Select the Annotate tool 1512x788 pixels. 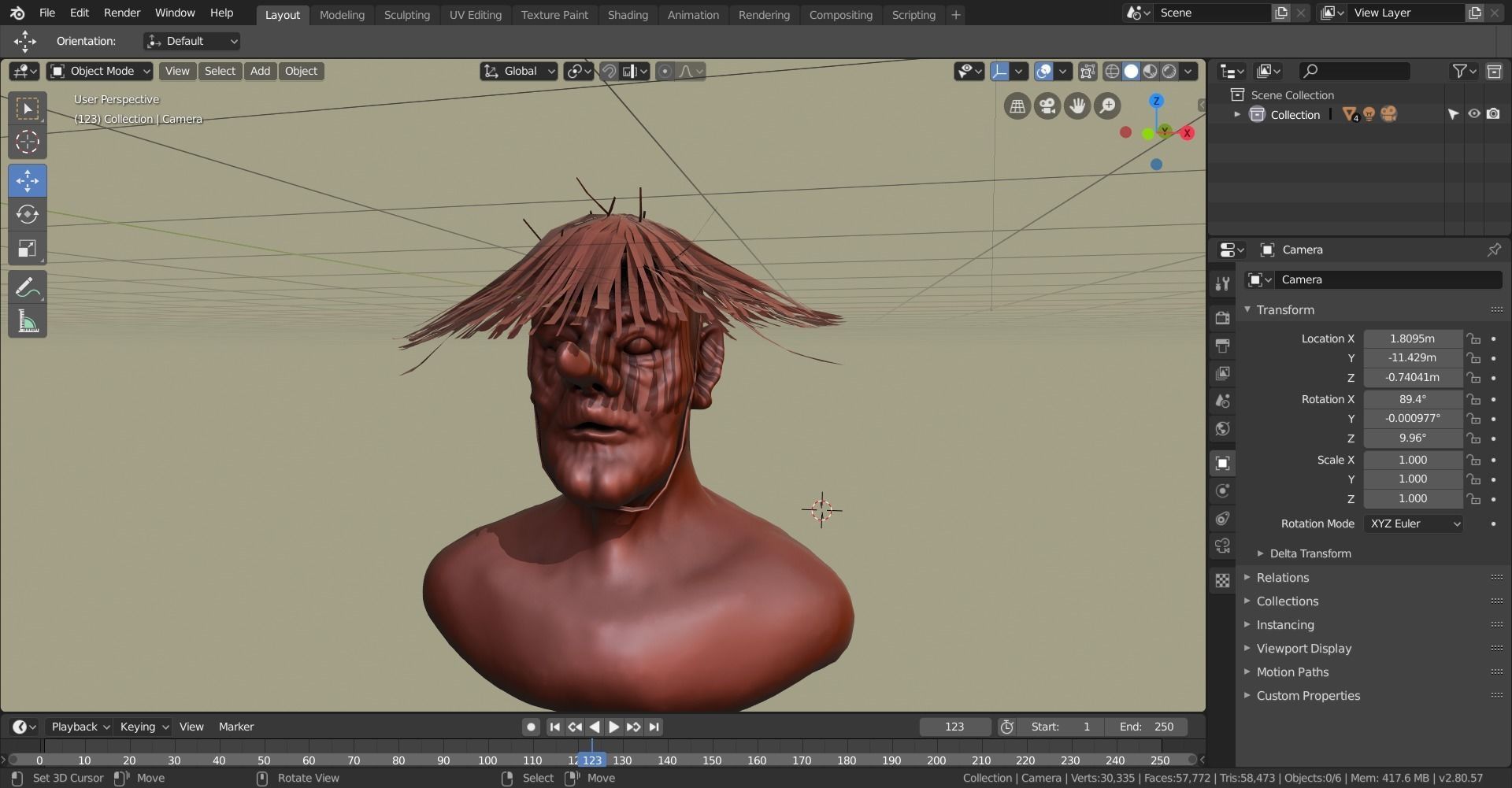point(28,287)
